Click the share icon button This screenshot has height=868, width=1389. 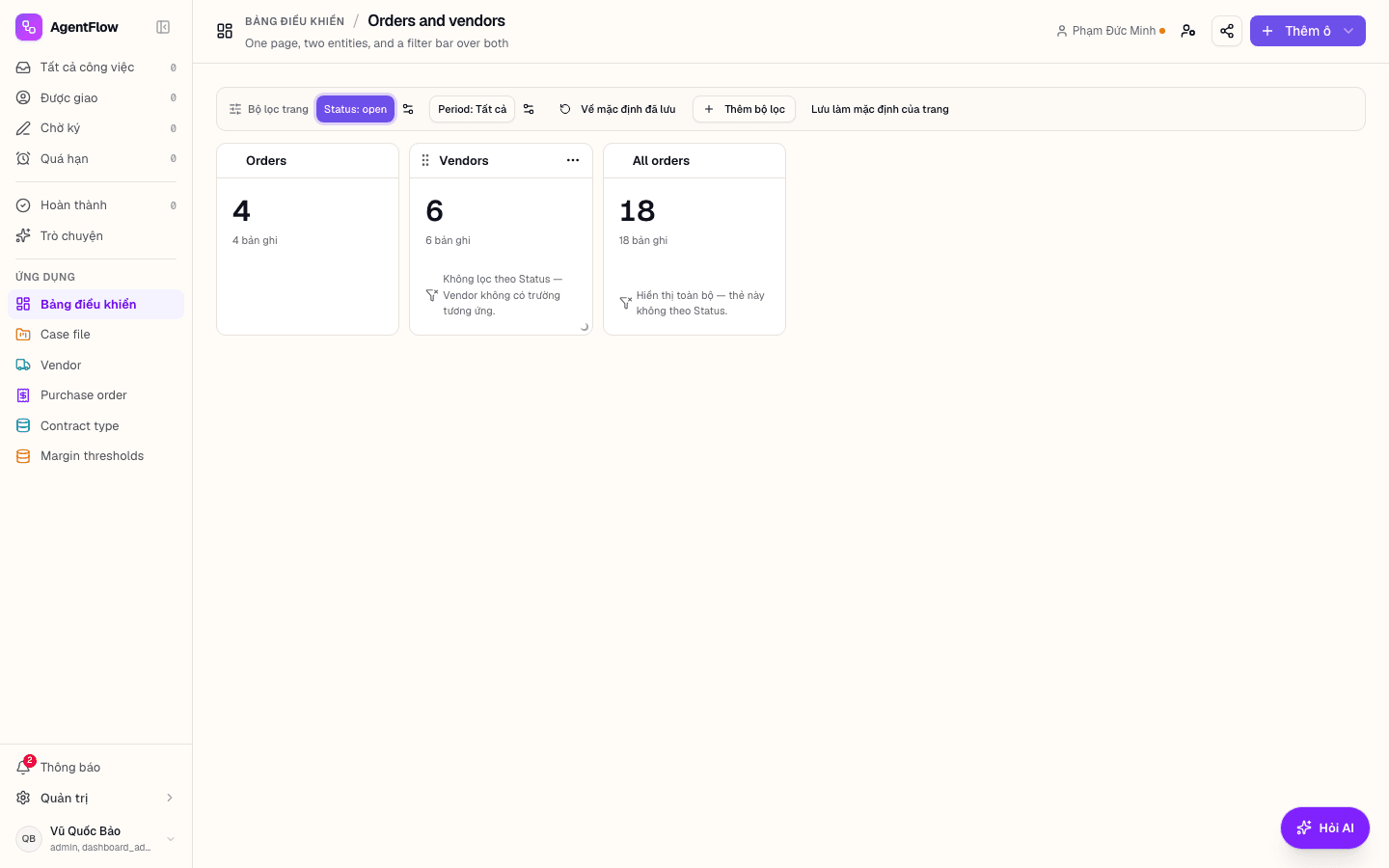(1227, 31)
